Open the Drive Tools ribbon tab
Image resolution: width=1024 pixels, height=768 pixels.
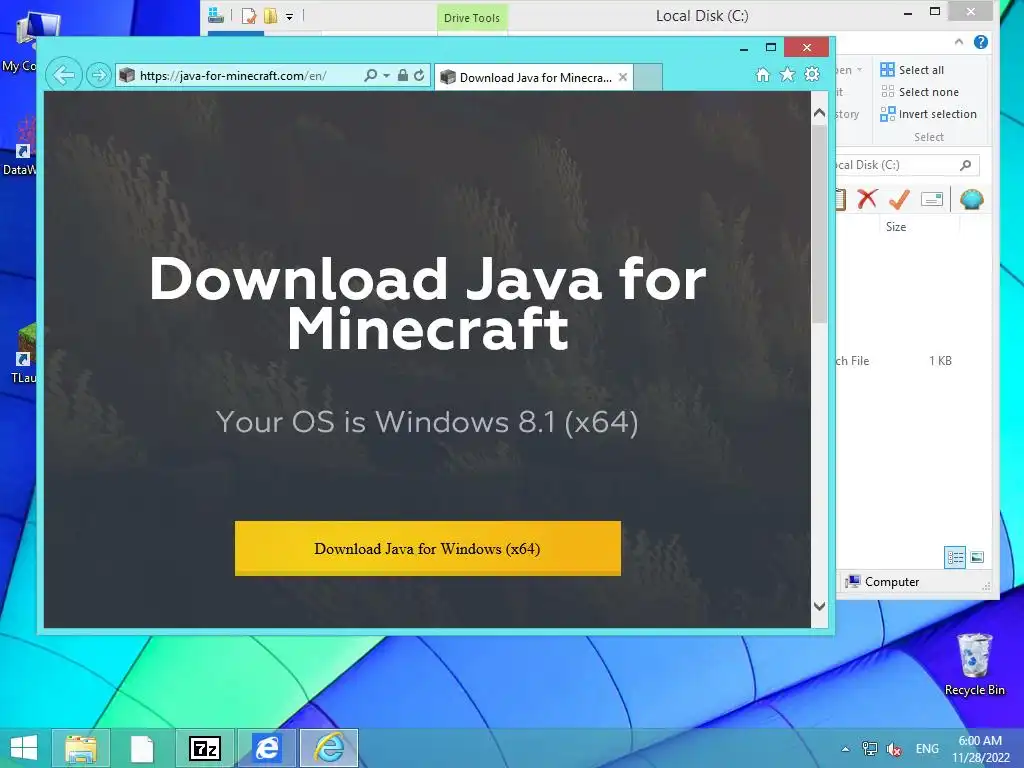472,18
